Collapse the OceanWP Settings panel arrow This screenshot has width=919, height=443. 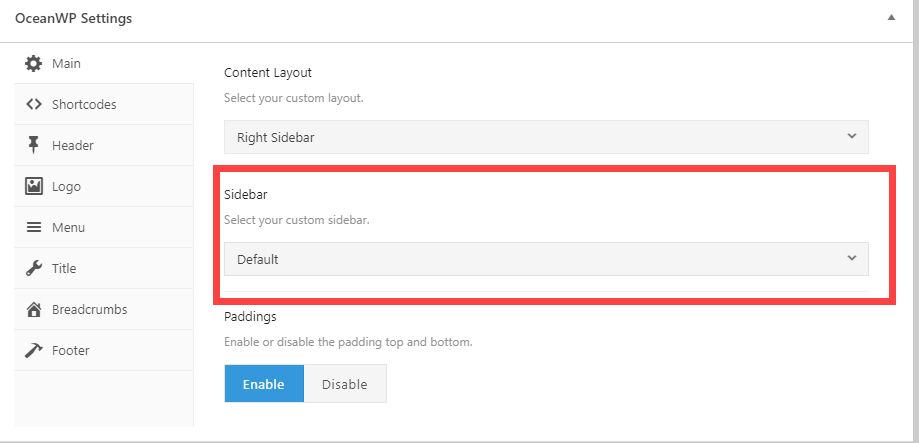click(891, 18)
